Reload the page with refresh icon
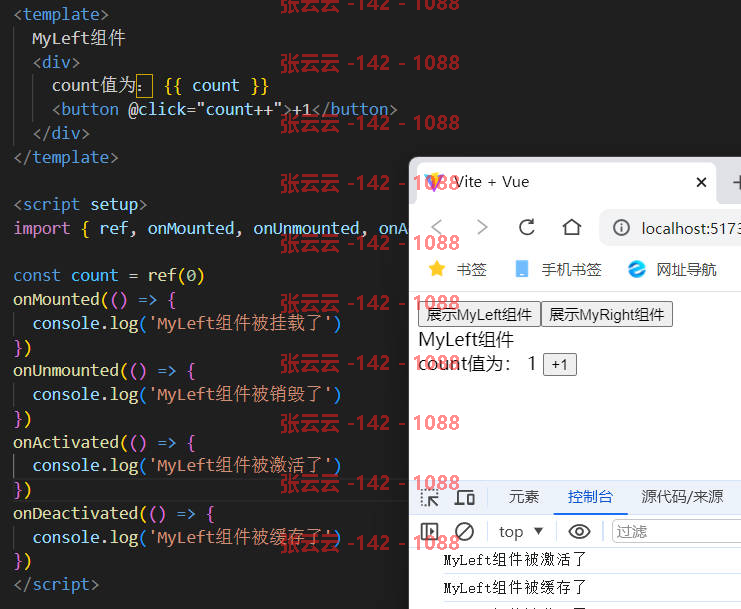 pos(526,227)
